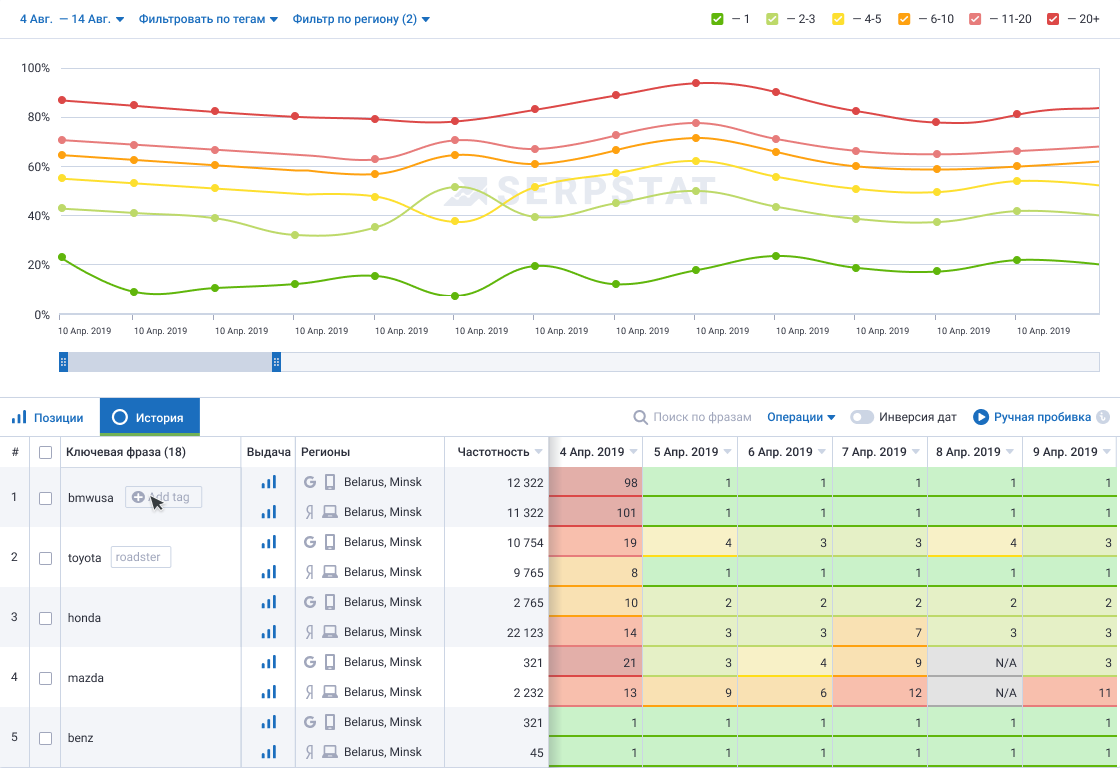Toggle legend checkbox for positions 11-20
Image resolution: width=1120 pixels, height=768 pixels.
[975, 19]
